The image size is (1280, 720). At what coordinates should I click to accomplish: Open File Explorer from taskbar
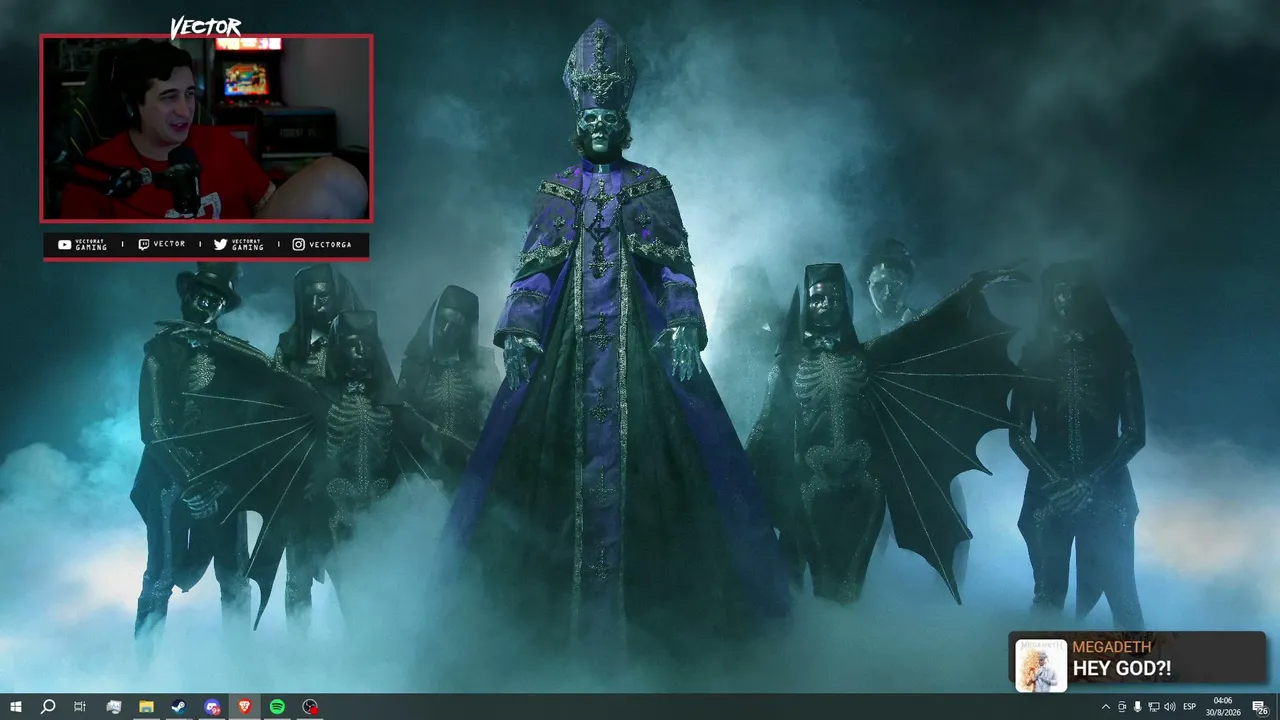[146, 707]
